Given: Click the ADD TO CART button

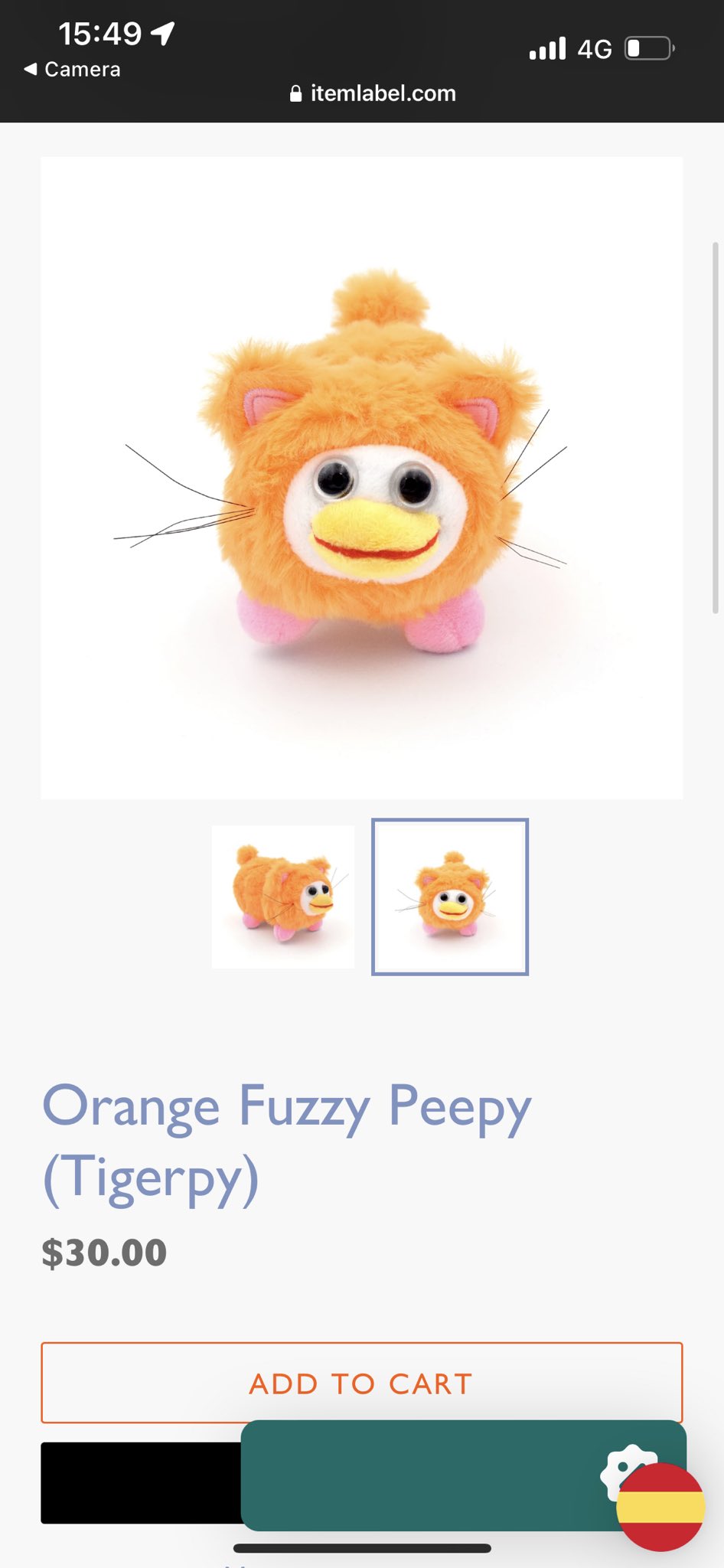Looking at the screenshot, I should coord(362,1383).
